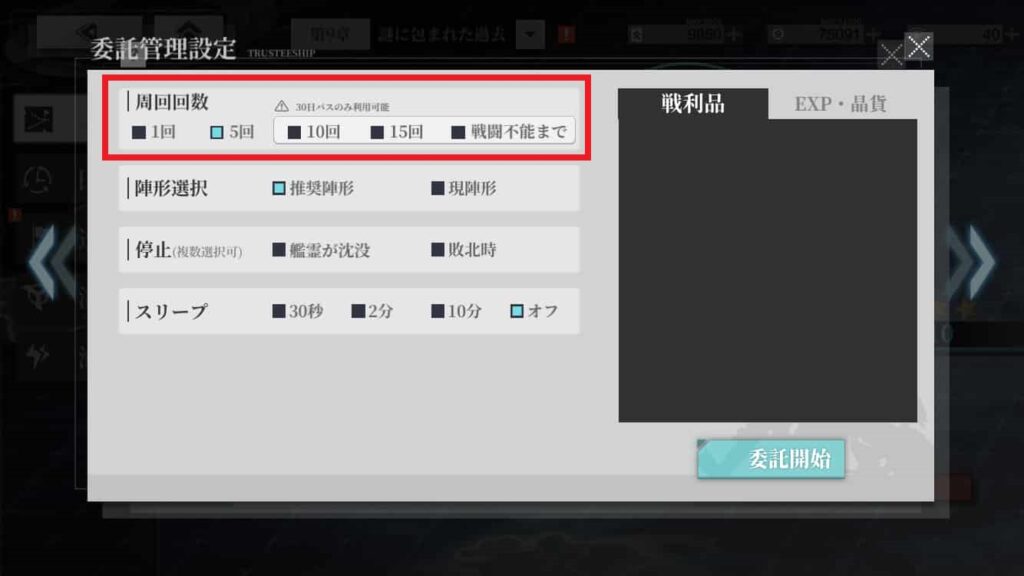Enable stop when 艦霊が沈没
Viewport: 1024px width, 576px height.
[321, 250]
